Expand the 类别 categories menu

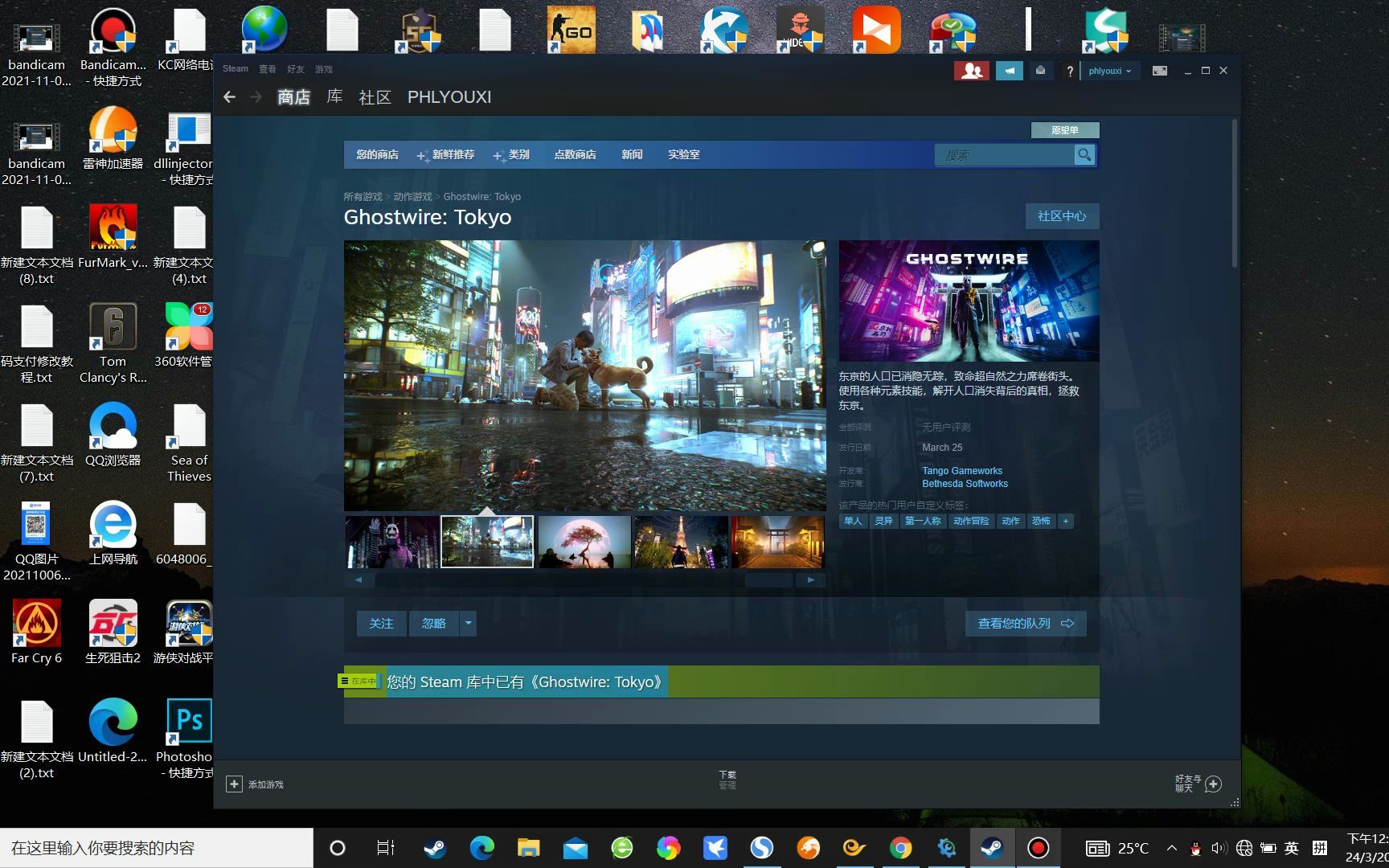[x=512, y=154]
